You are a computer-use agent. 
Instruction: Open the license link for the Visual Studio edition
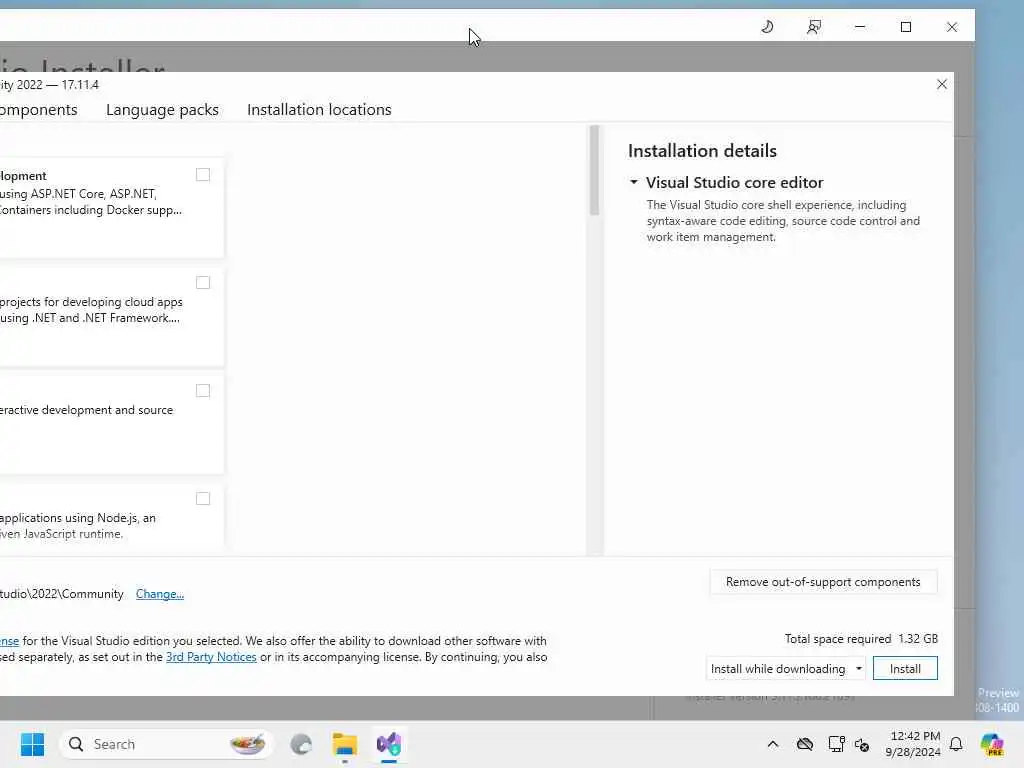pos(9,641)
